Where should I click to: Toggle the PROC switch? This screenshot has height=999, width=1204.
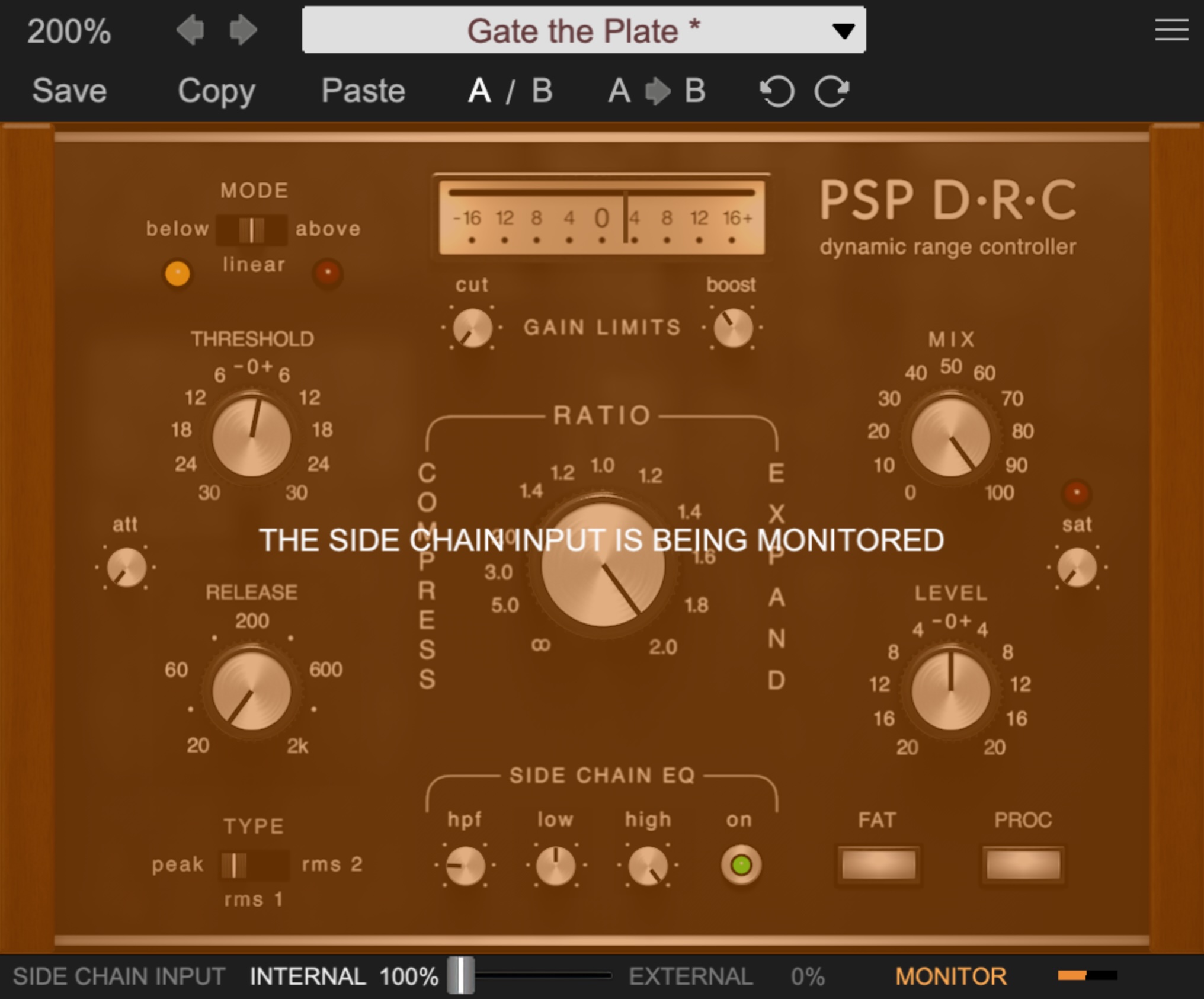coord(1023,865)
